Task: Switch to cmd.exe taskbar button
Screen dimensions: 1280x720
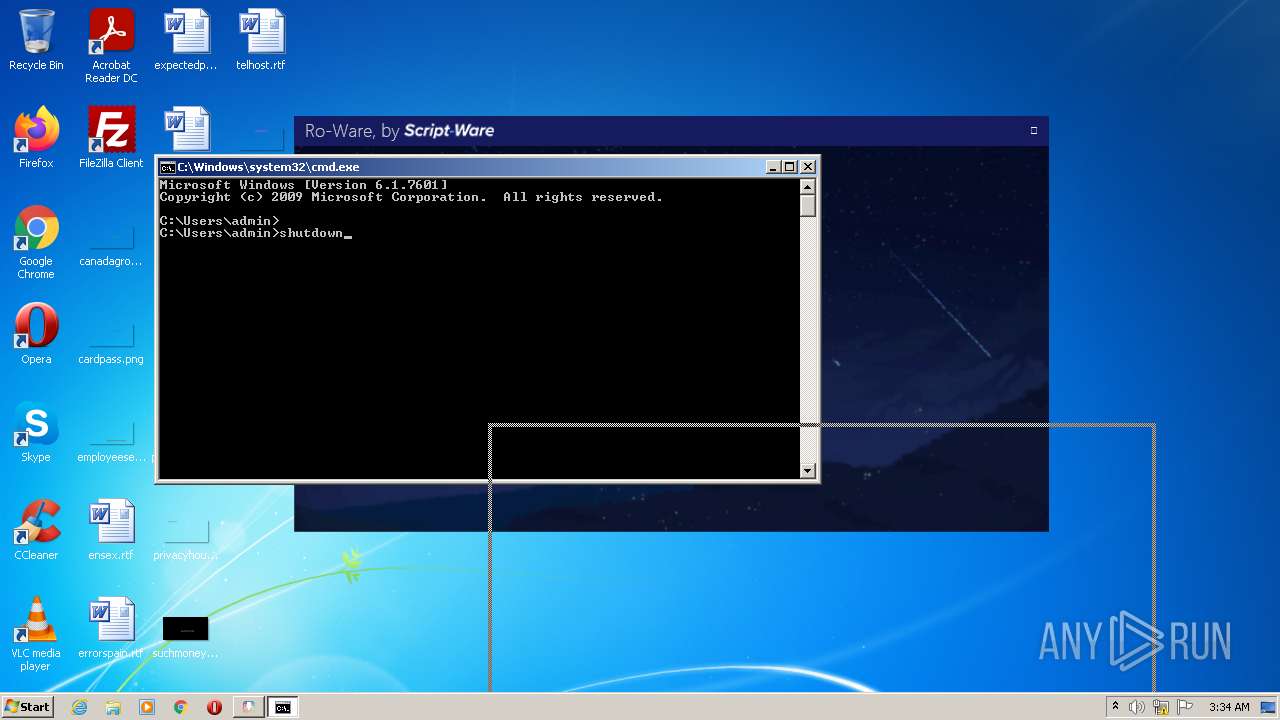Action: (x=283, y=707)
